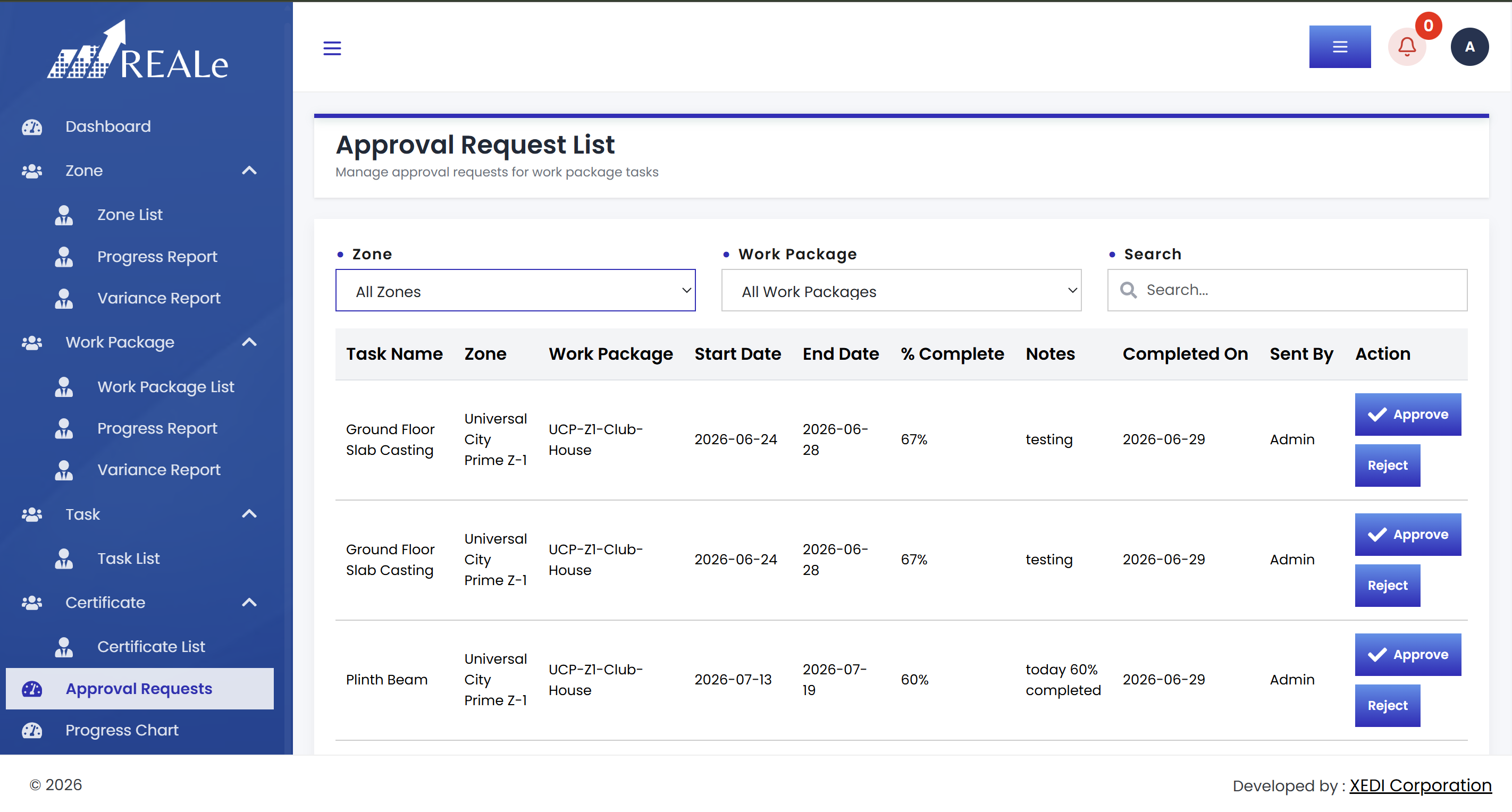Screen dimensions: 1512x812
Task: Reject the Plinth Beam request
Action: click(x=1387, y=706)
